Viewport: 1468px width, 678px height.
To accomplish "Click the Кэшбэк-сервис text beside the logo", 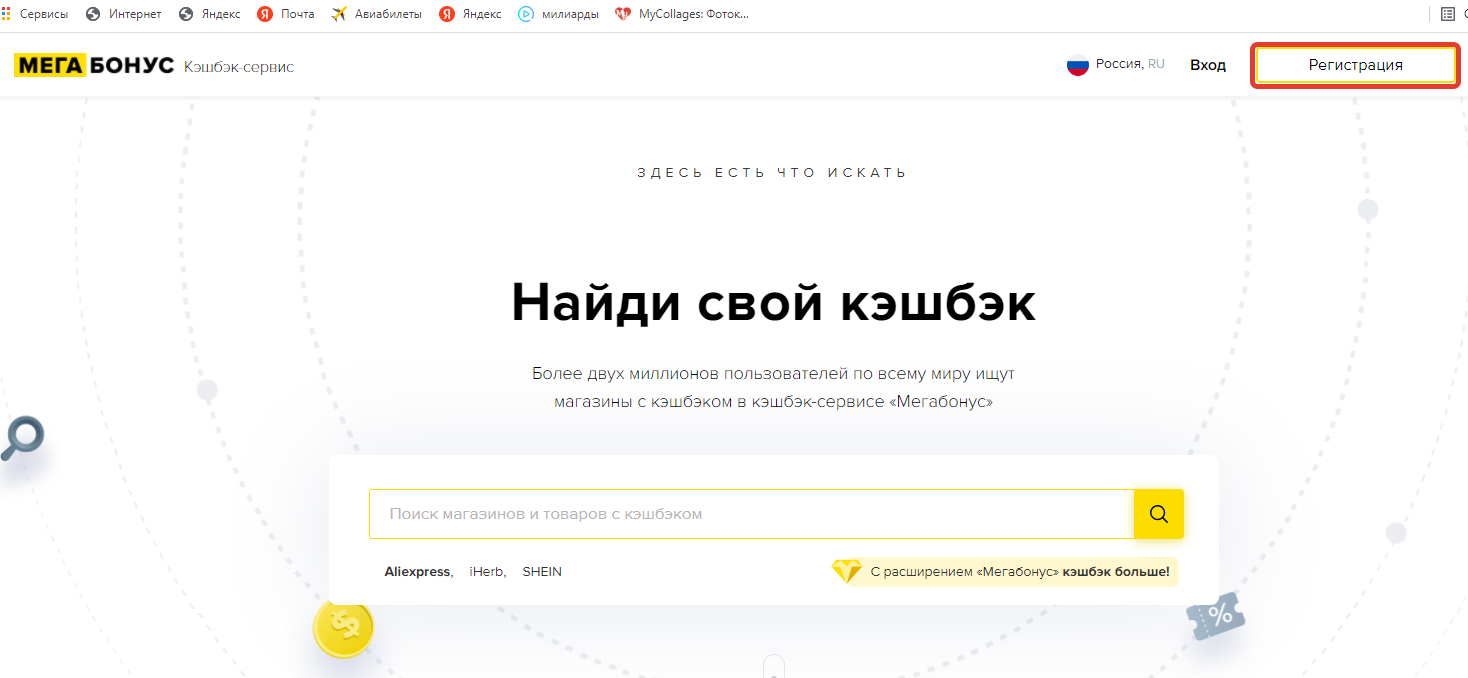I will point(239,66).
